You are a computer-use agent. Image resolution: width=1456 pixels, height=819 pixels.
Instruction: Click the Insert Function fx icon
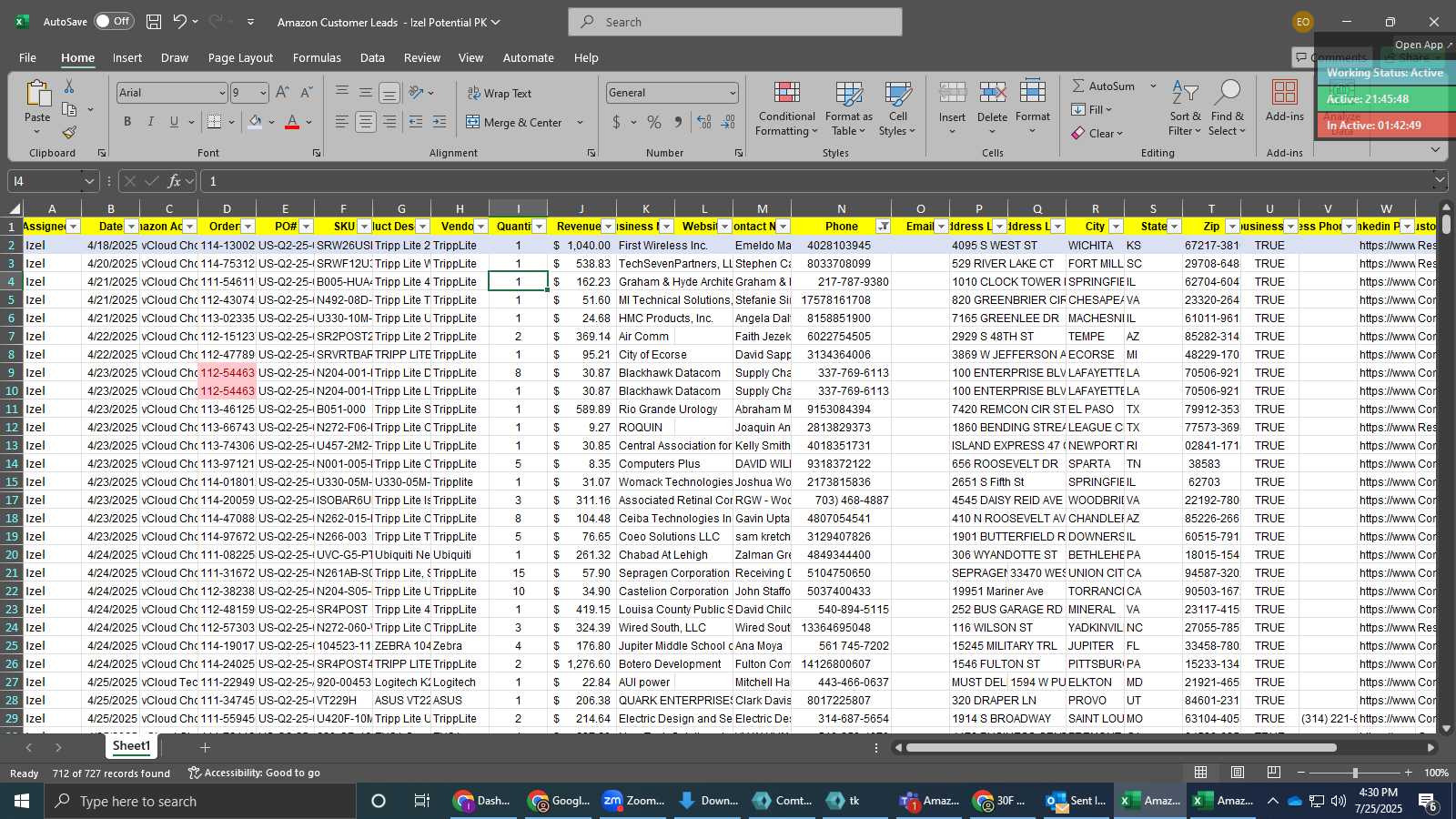[174, 181]
